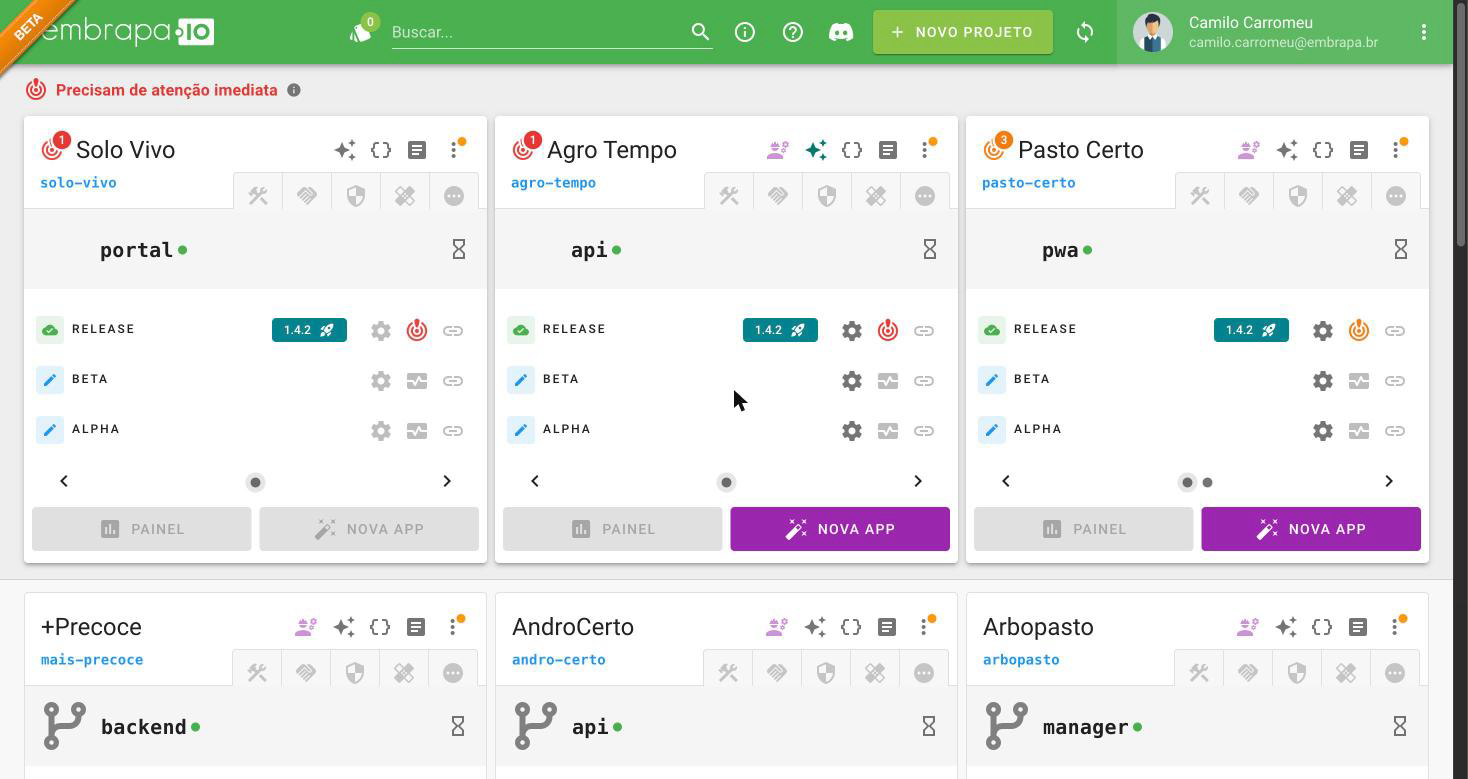The width and height of the screenshot is (1468, 779).
Task: Click the 1.4.2 version chip on Pasto Certo
Action: click(x=1251, y=330)
